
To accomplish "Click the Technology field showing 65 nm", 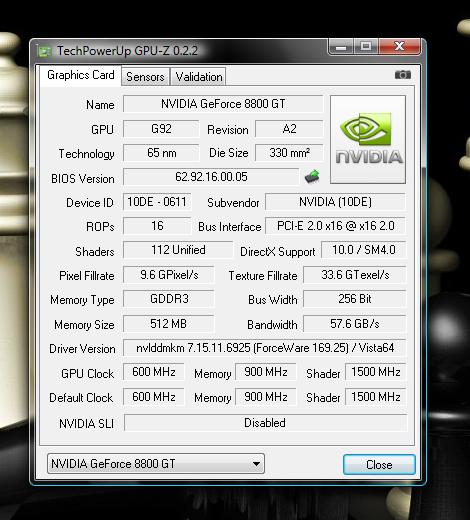I will 161,153.
